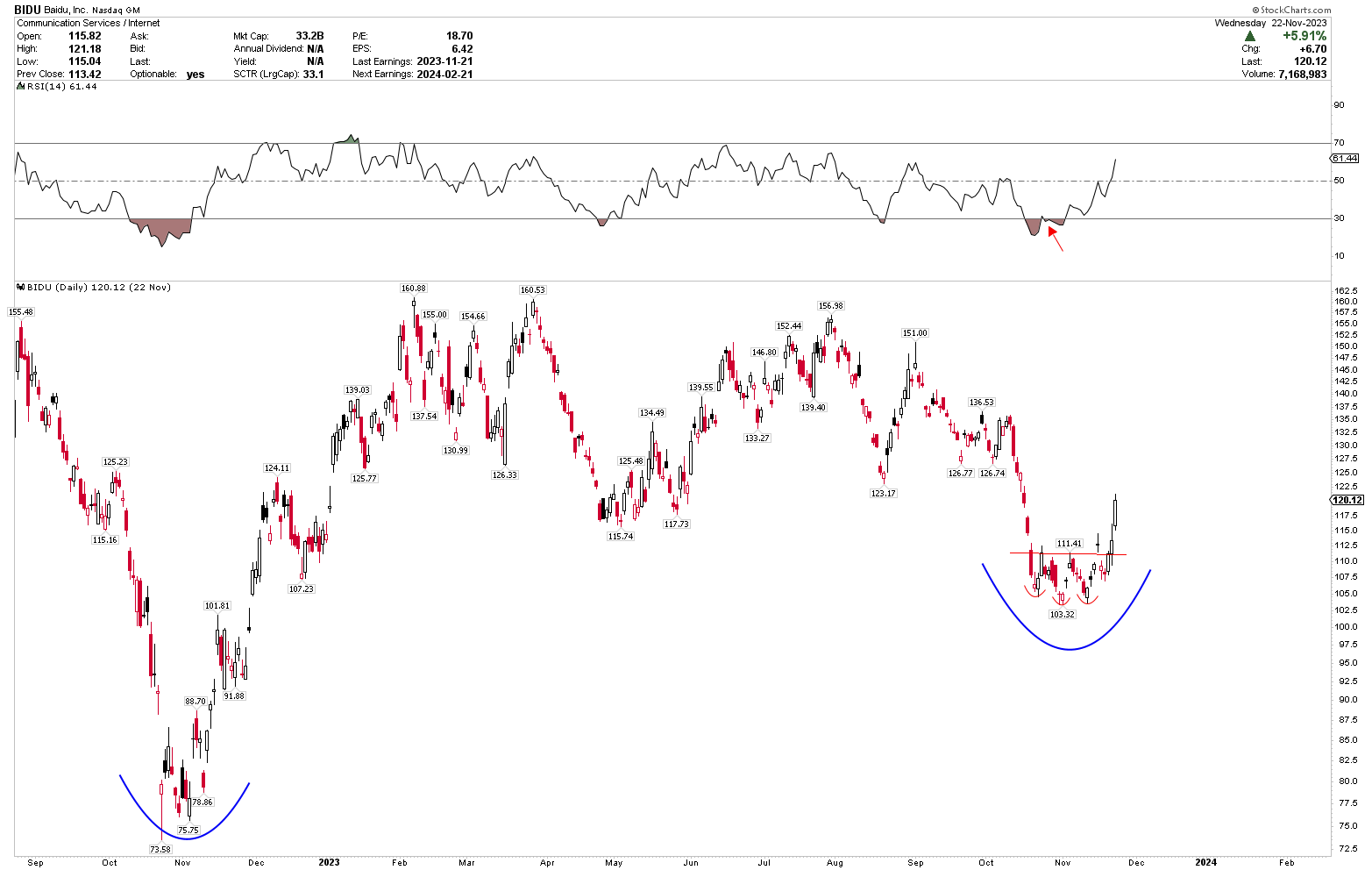The image size is (1372, 870).
Task: Click the 70 level on RSI axis
Action: [x=1339, y=143]
